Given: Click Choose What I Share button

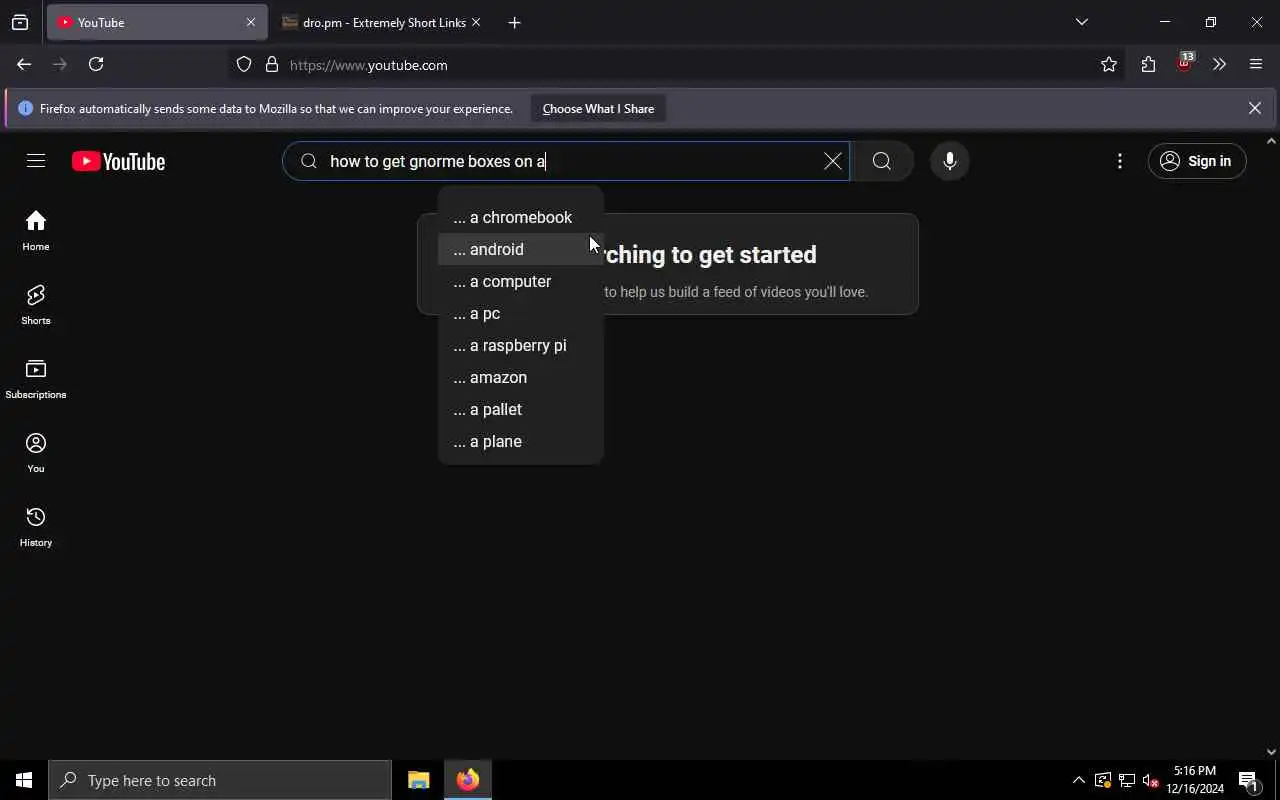Looking at the screenshot, I should (598, 108).
